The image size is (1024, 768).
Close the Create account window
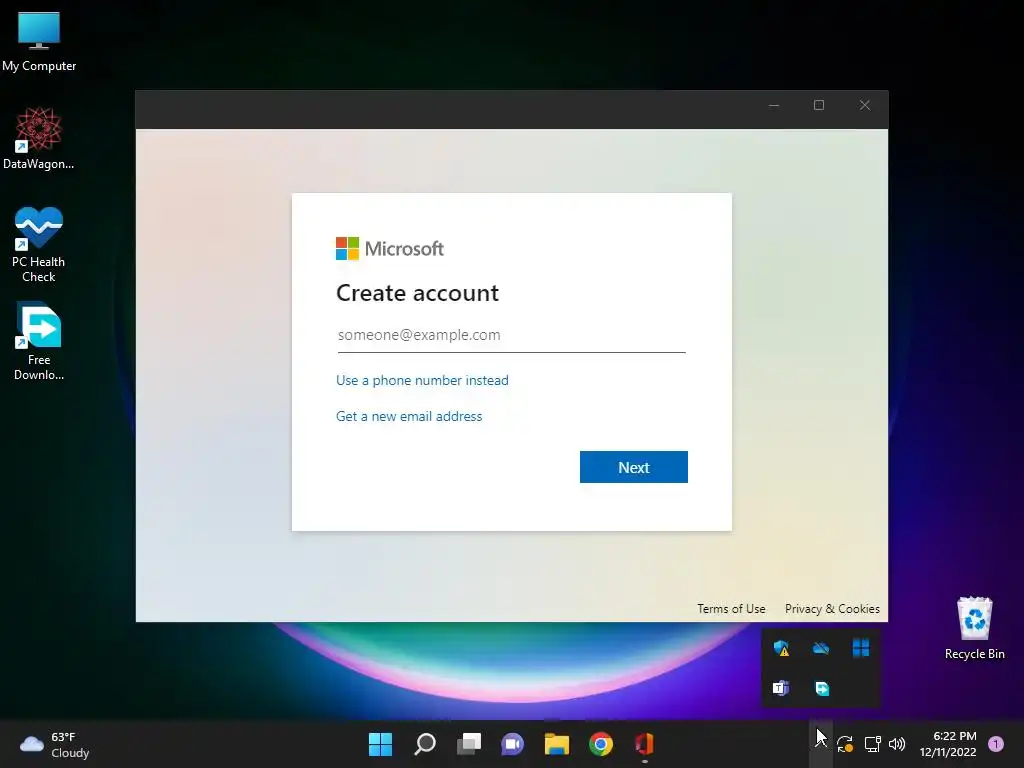click(865, 105)
